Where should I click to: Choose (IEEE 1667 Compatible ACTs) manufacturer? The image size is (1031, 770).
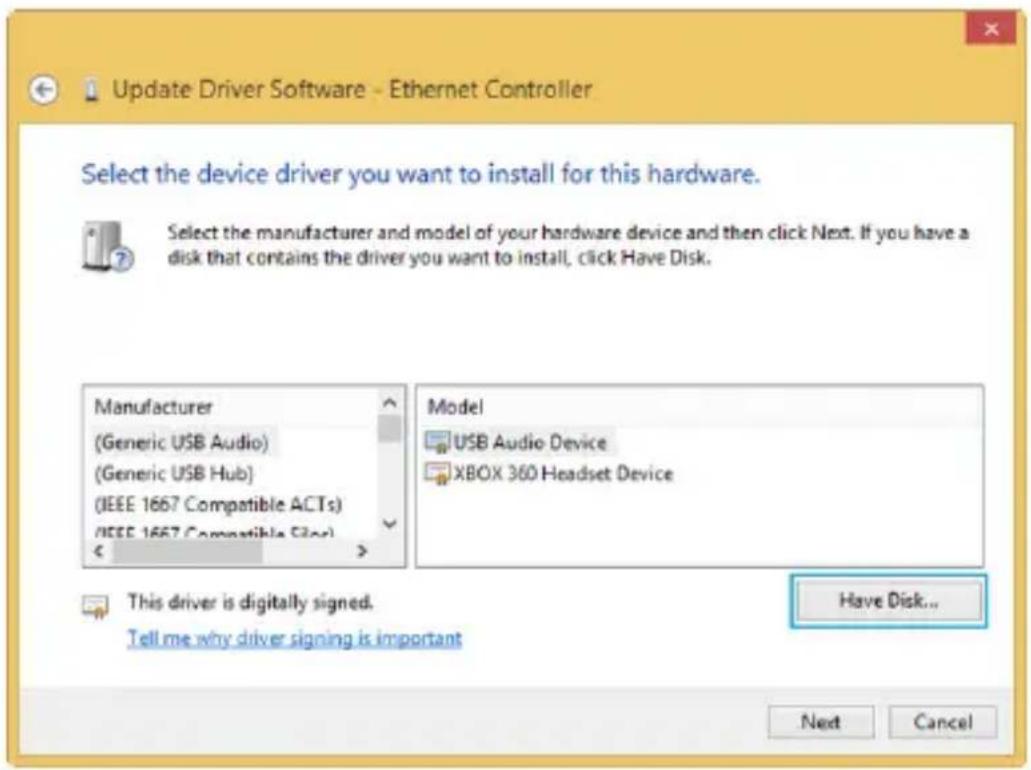[x=218, y=503]
